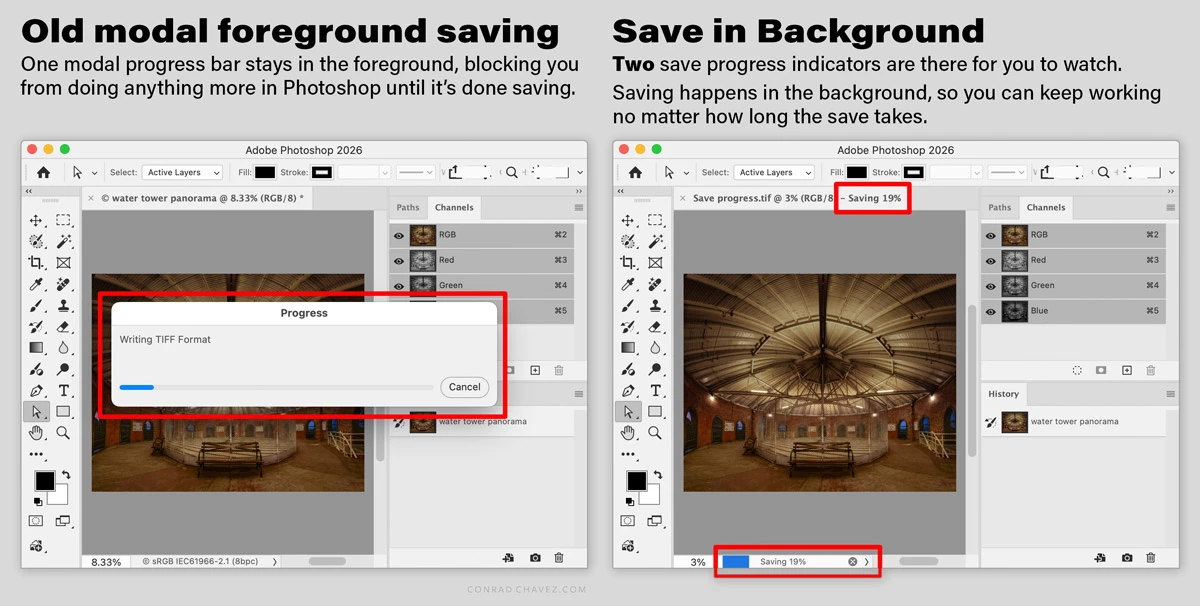Close the Save progress.tif document tab

(682, 198)
